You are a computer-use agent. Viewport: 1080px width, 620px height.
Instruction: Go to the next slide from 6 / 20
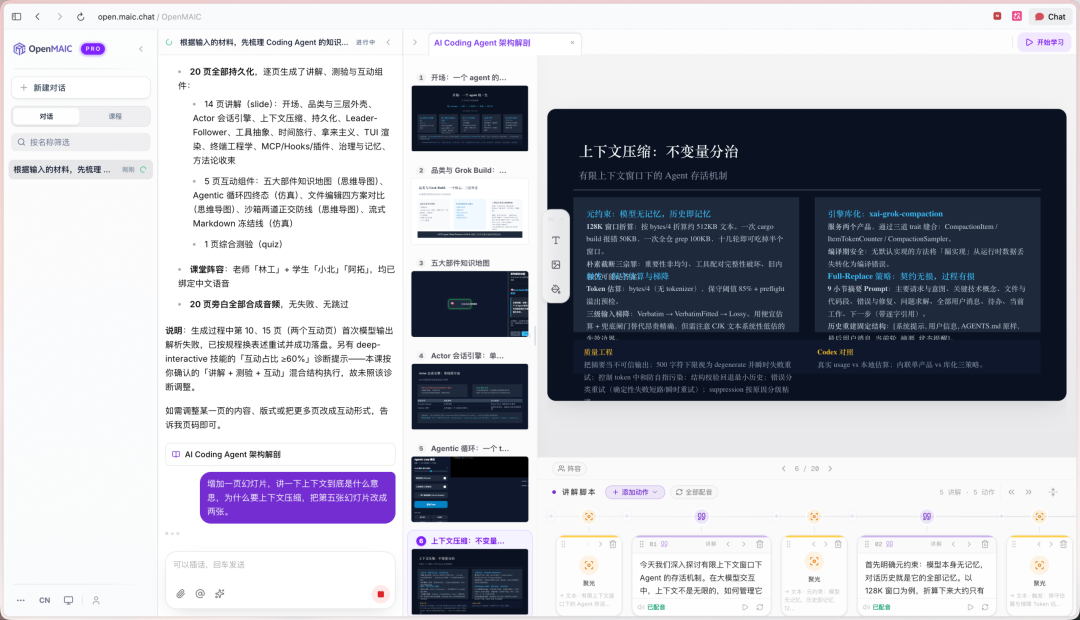pos(830,468)
